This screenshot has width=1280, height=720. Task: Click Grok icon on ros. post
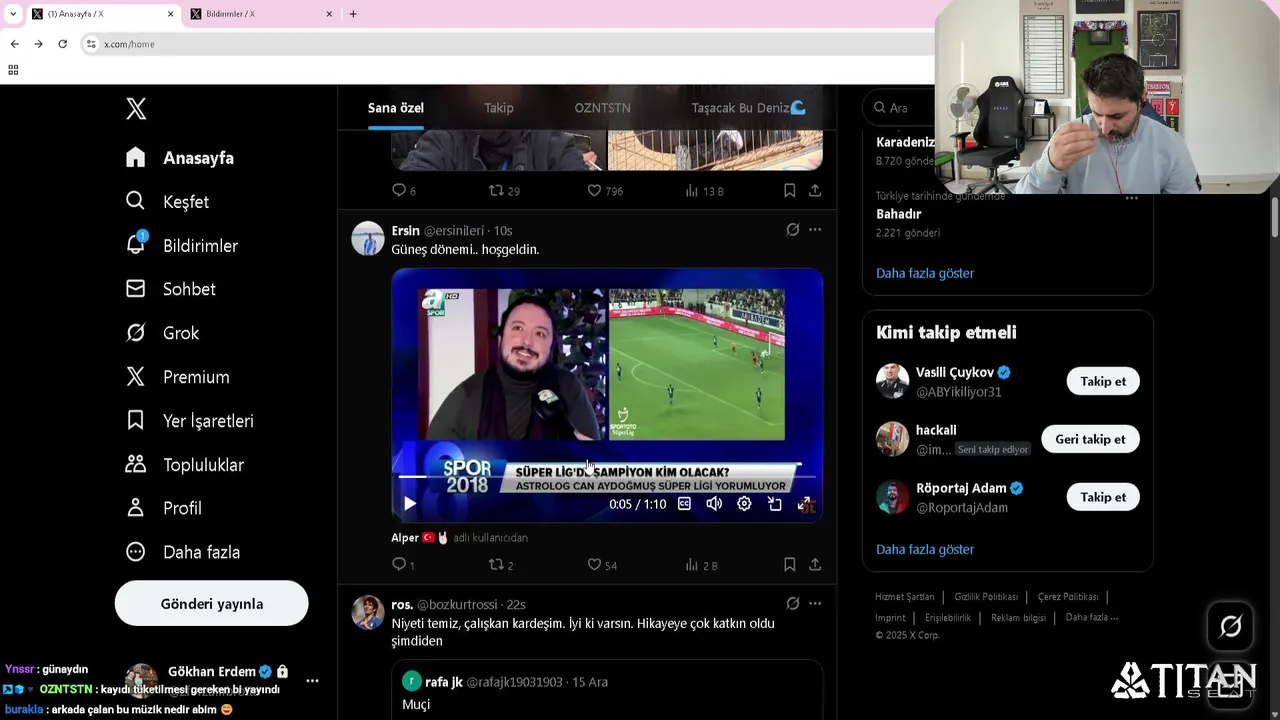click(x=792, y=604)
